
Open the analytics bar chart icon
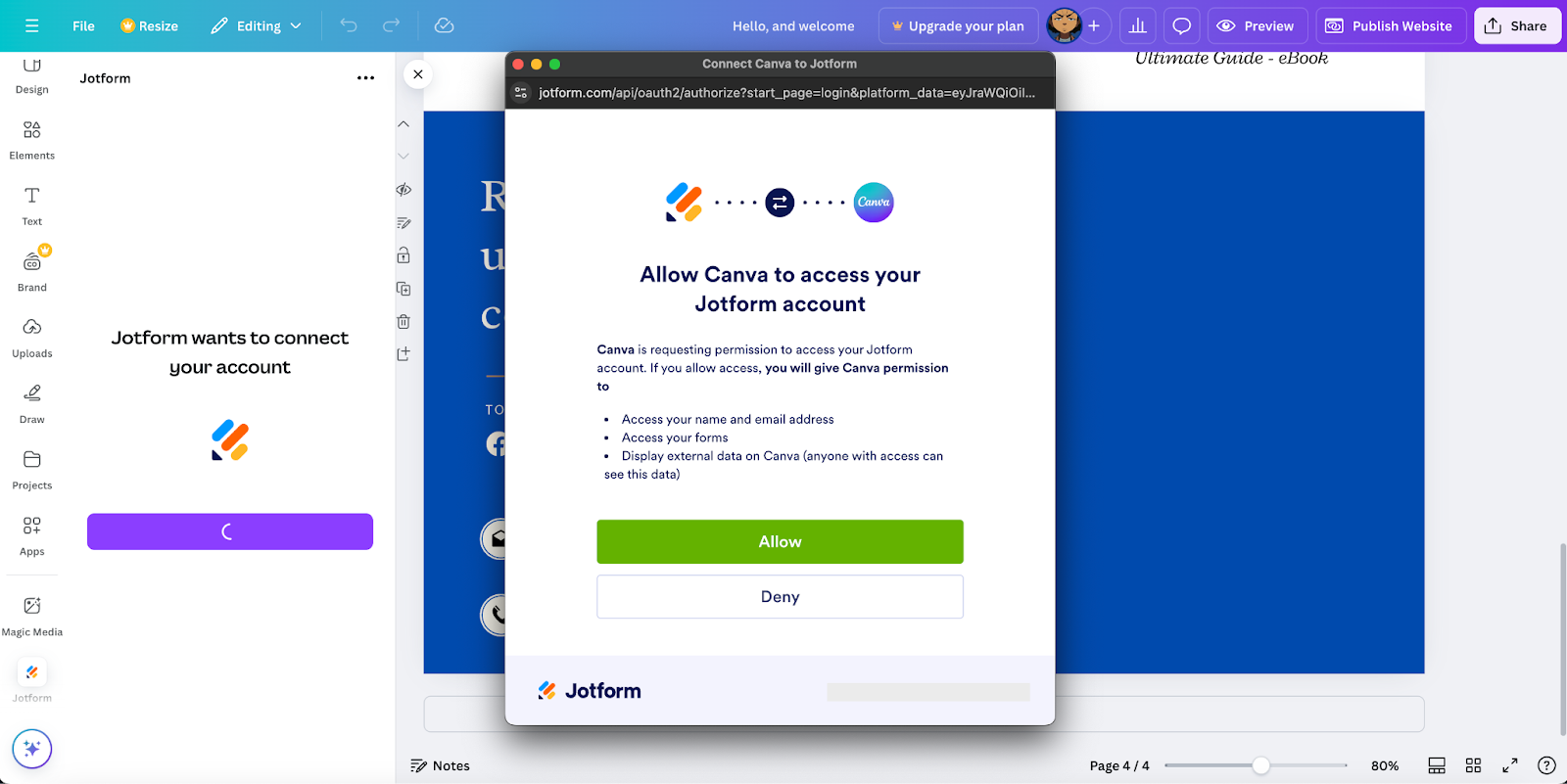point(1138,25)
